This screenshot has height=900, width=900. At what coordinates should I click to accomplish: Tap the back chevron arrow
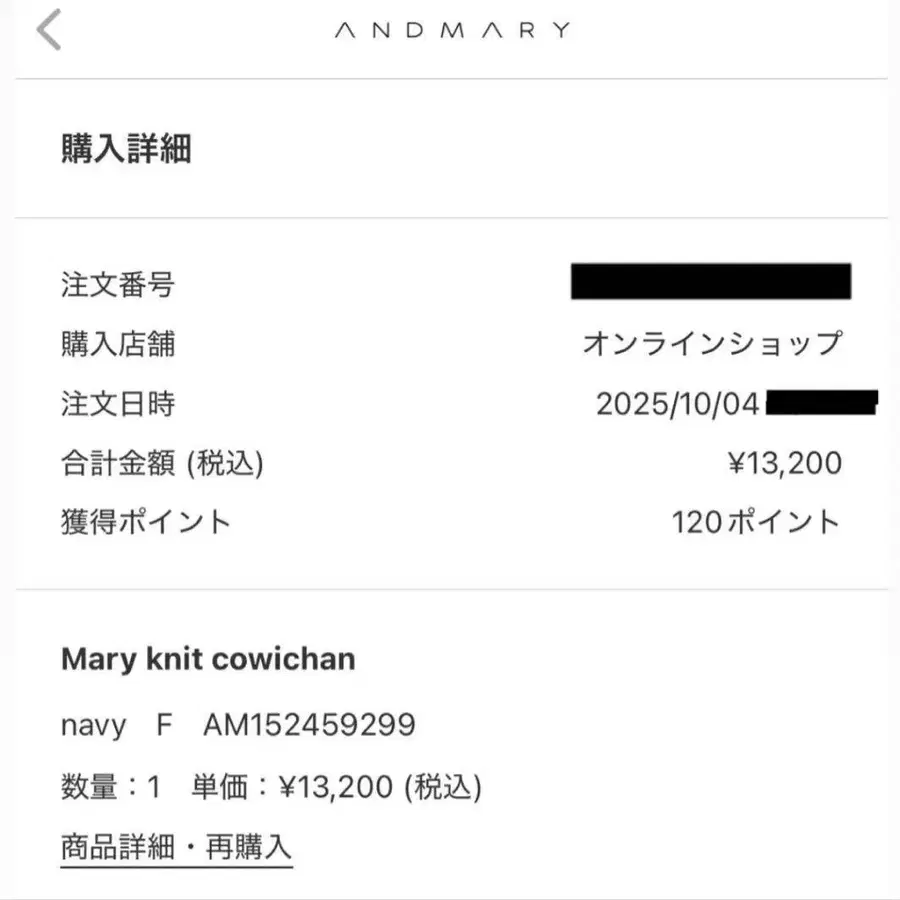pos(49,29)
